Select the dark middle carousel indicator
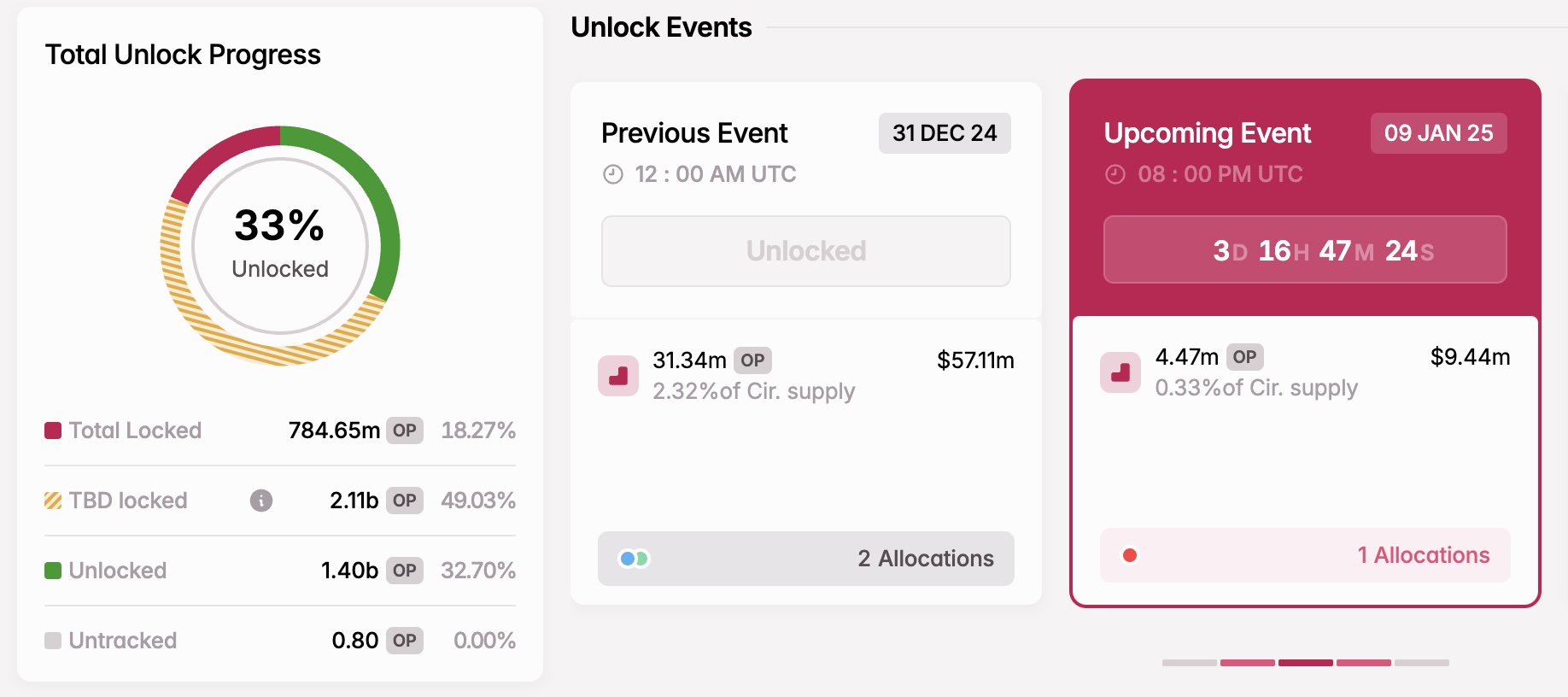The width and height of the screenshot is (1568, 697). pos(1306,663)
